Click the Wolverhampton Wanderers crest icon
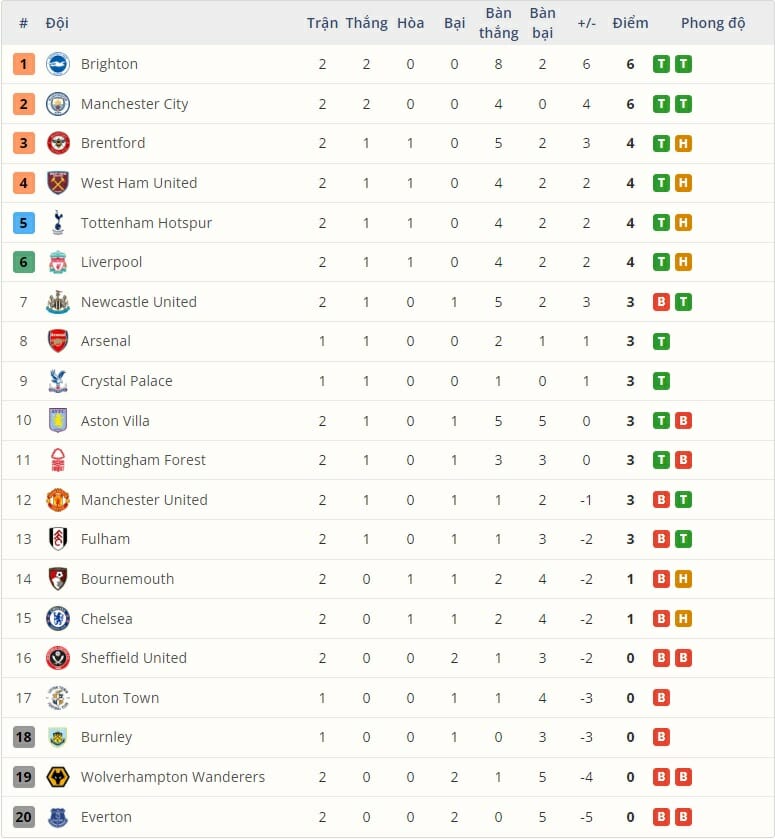Viewport: 775px width, 839px height. pos(58,776)
